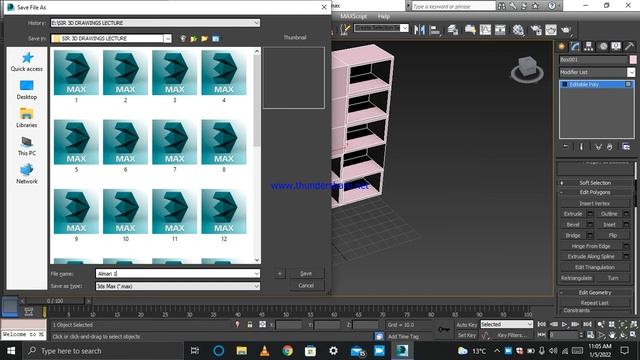
Task: Click Configure Modifier Sets icon
Action: tap(626, 147)
